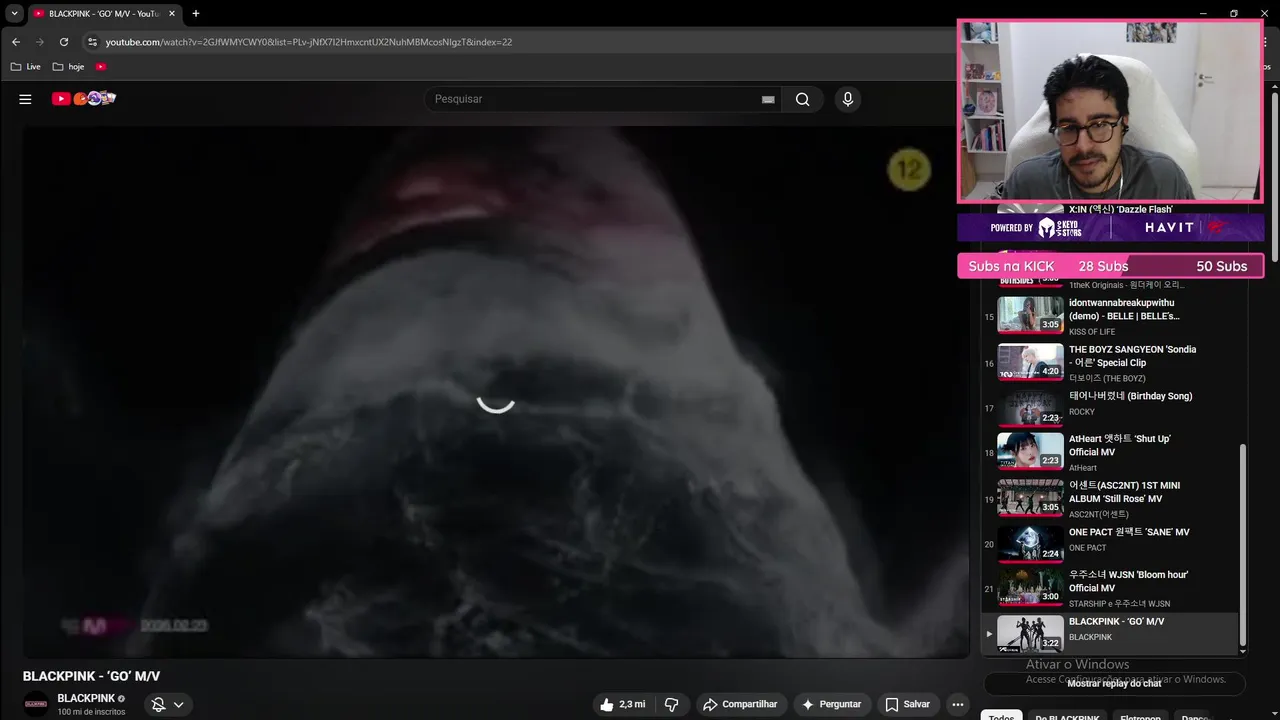Open the Live bookmarks folder
The image size is (1280, 720).
26,67
